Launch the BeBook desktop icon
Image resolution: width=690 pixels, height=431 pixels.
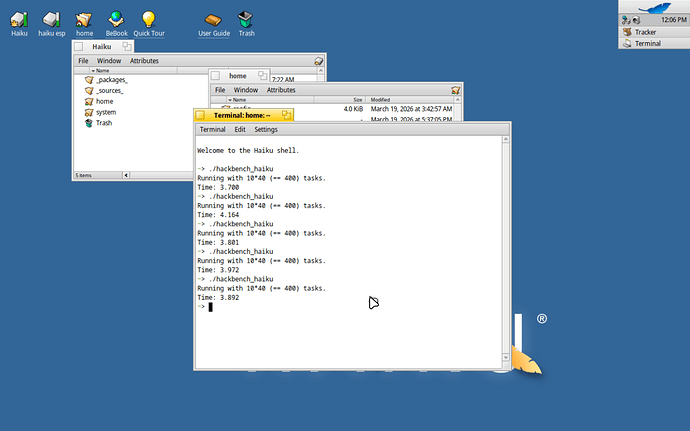pyautogui.click(x=116, y=19)
